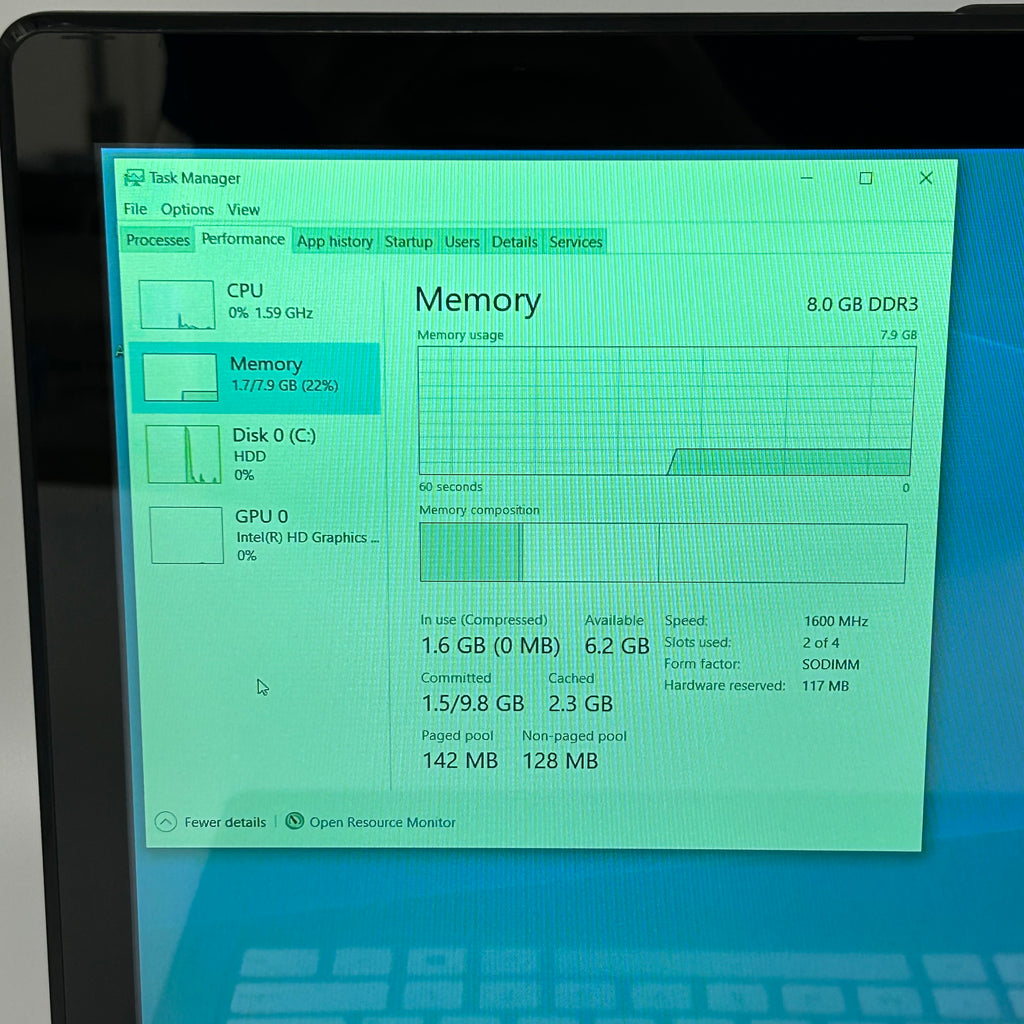This screenshot has width=1024, height=1024.
Task: Select the CPU usage mini graph
Action: tap(176, 304)
